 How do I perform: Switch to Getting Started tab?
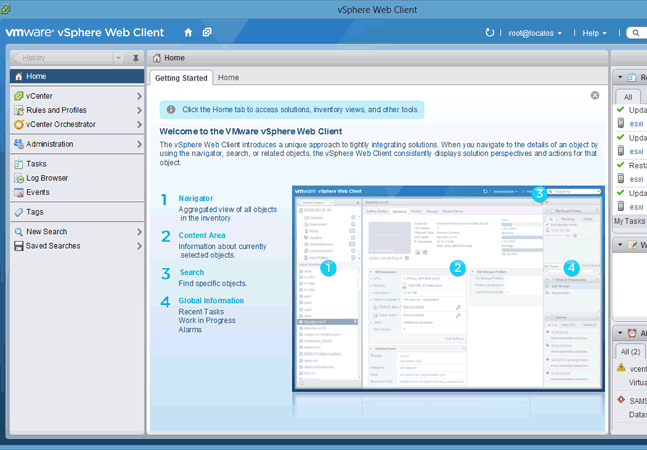(181, 78)
